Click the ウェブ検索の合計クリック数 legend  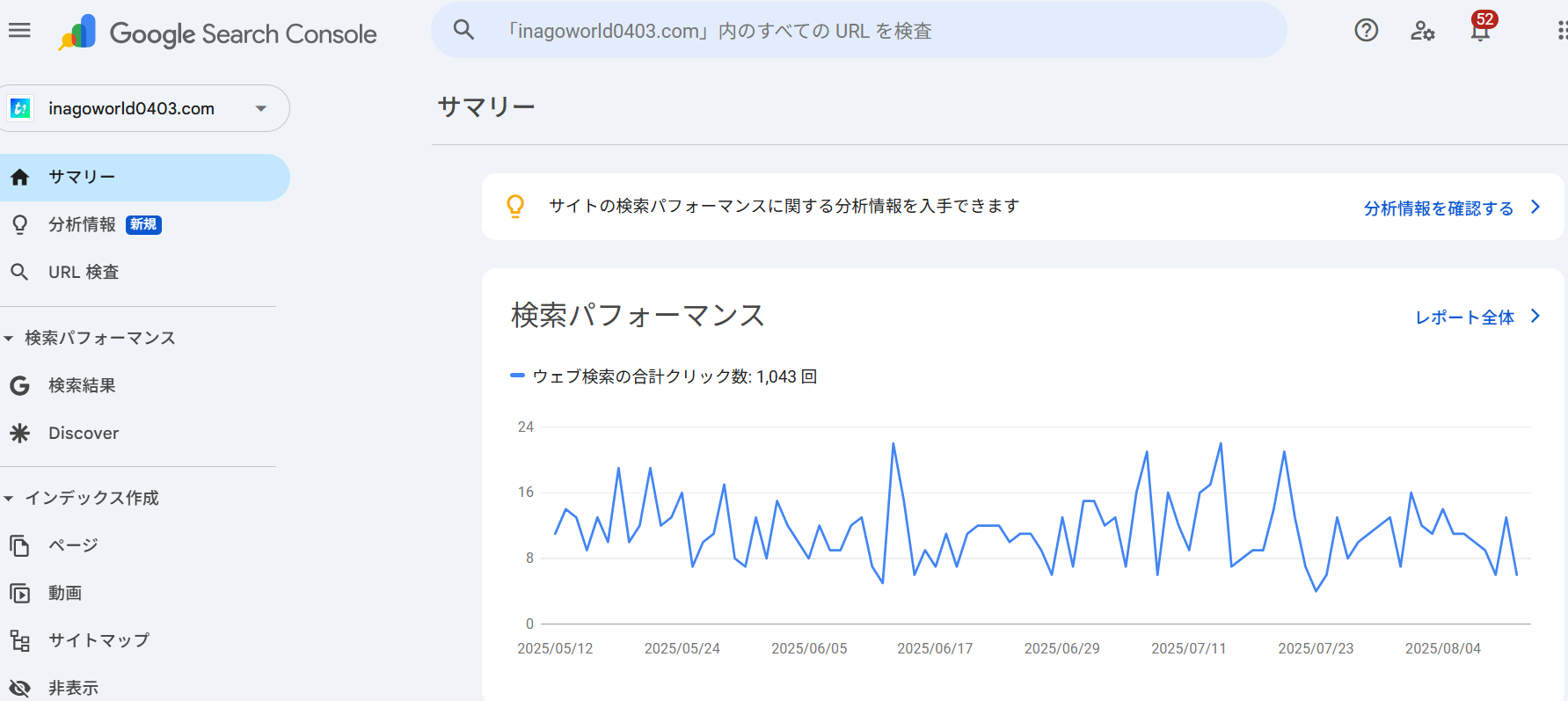(x=664, y=376)
